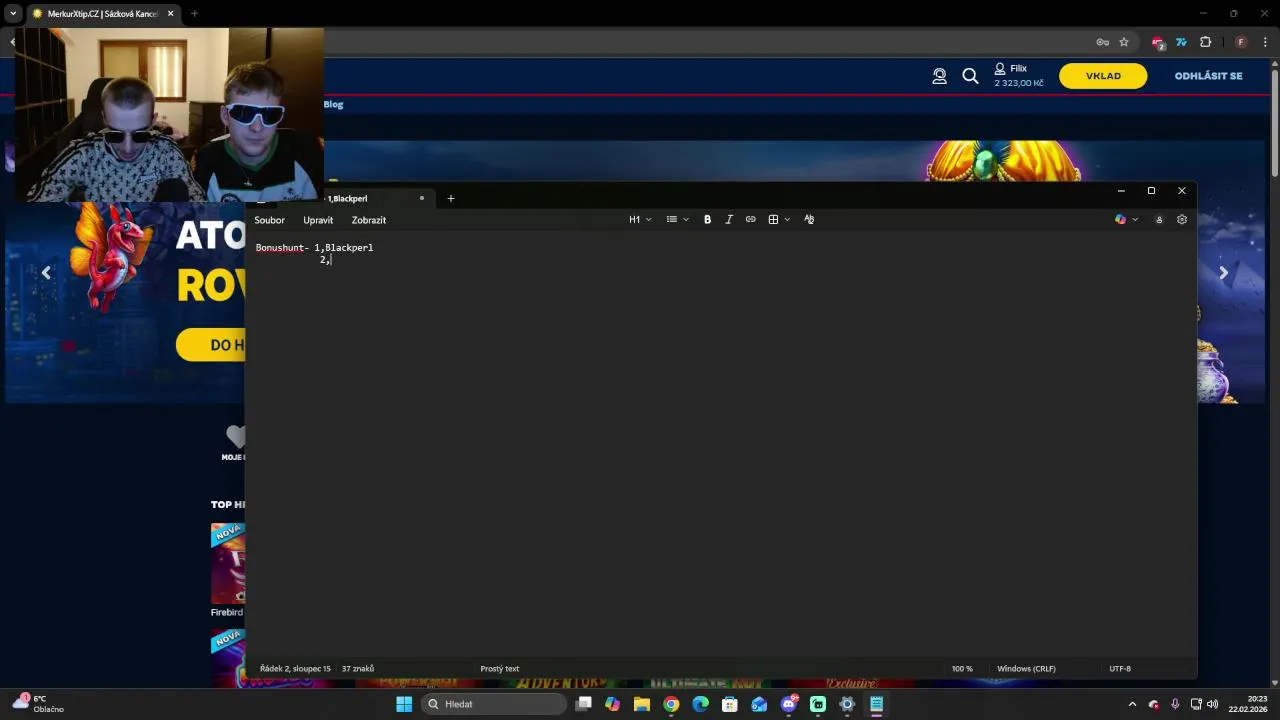This screenshot has width=1280, height=720.
Task: Open the Windows Start menu
Action: (404, 704)
